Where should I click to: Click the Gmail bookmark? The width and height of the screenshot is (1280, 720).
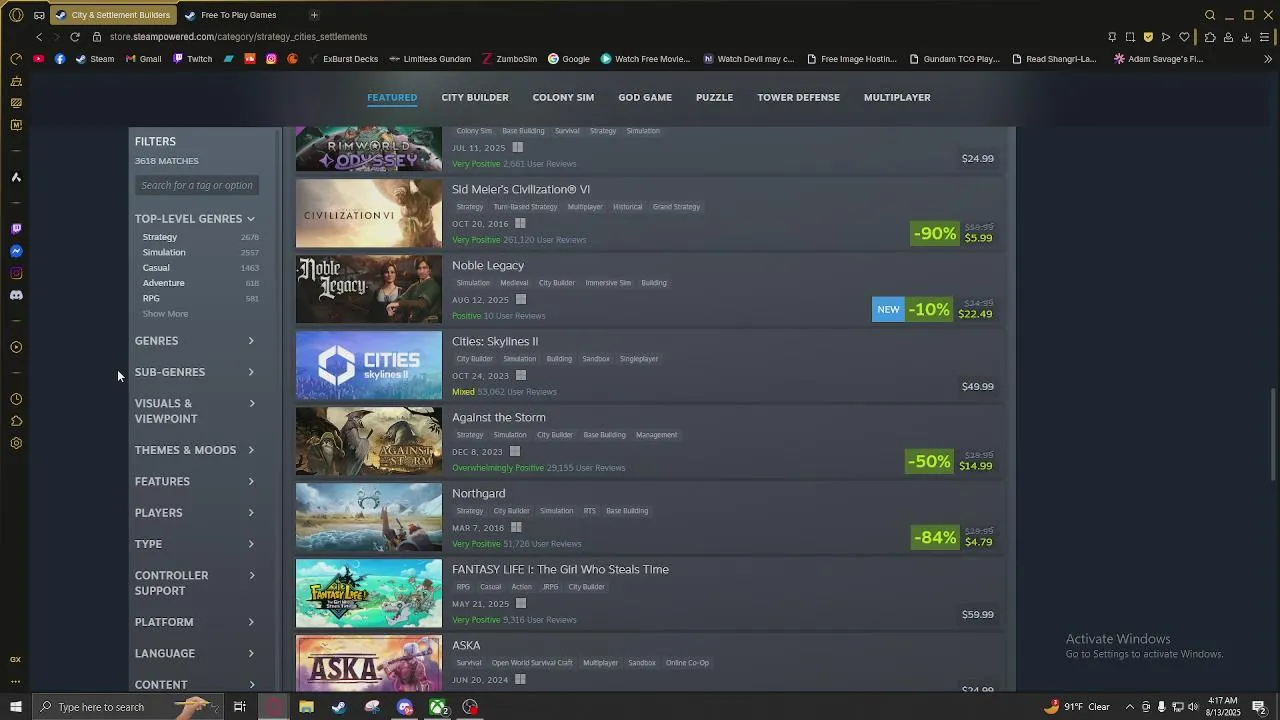(x=143, y=59)
